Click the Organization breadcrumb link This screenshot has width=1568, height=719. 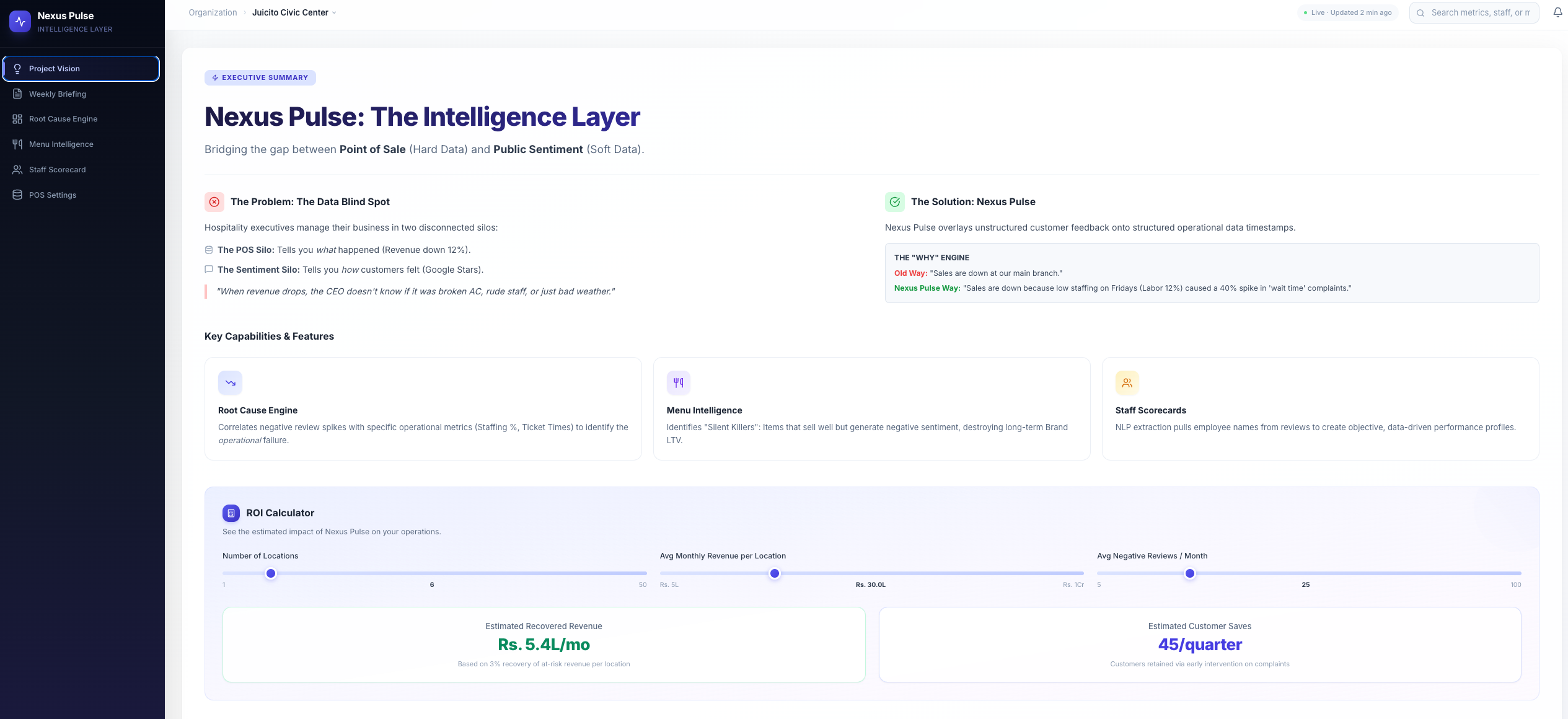213,12
